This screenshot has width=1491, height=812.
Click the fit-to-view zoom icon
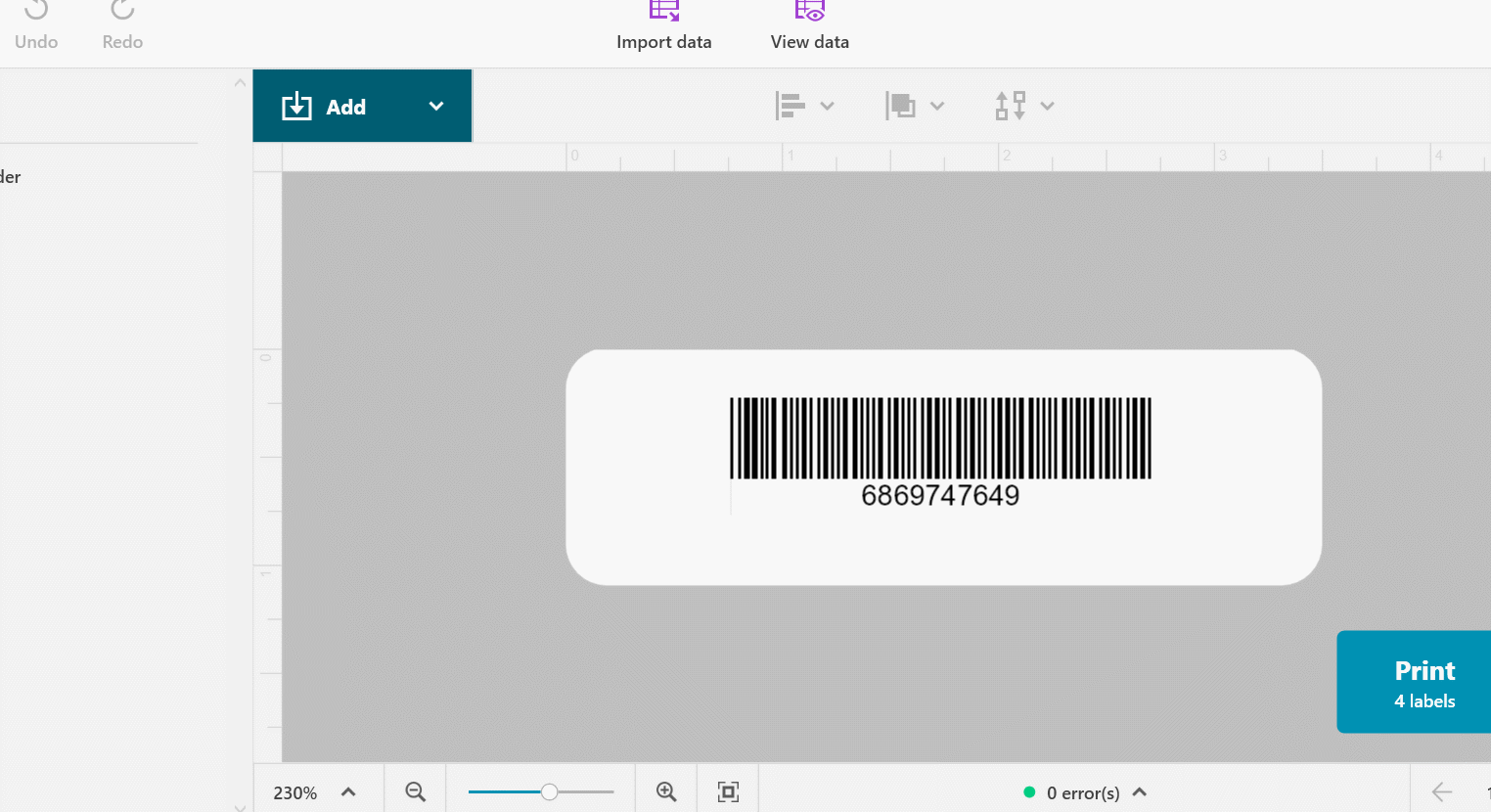click(x=728, y=791)
